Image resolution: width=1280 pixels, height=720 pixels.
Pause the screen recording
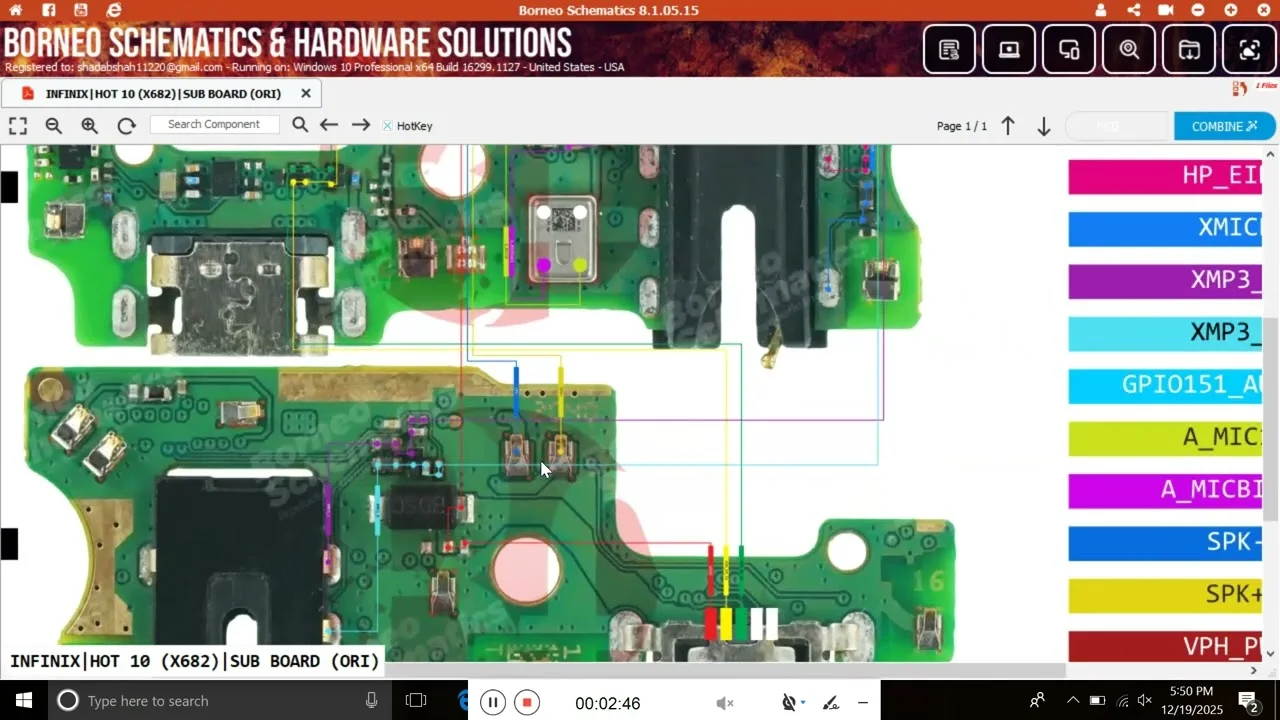point(493,703)
